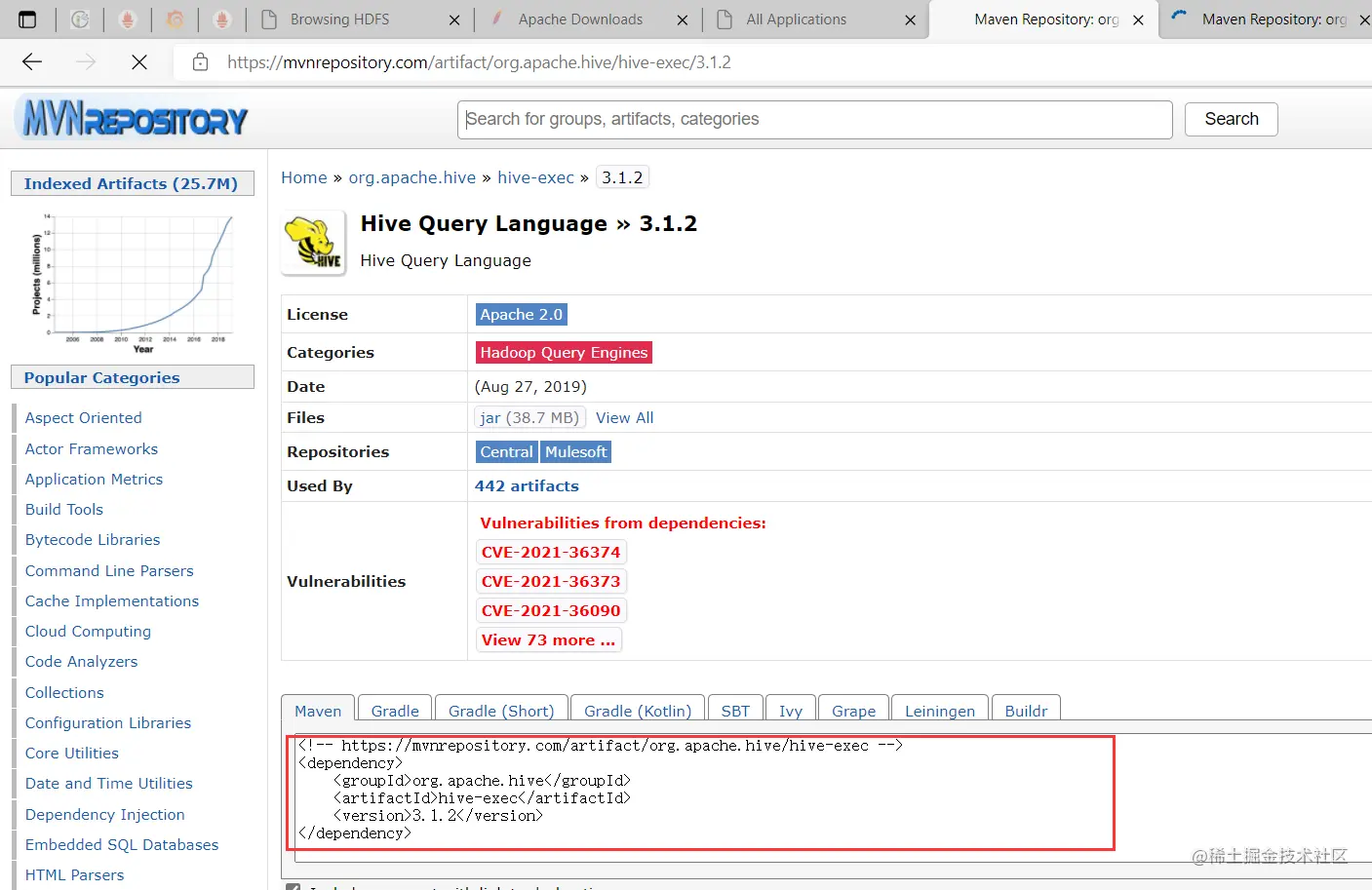The image size is (1372, 890).
Task: Click the MVNRepository logo
Action: click(135, 120)
